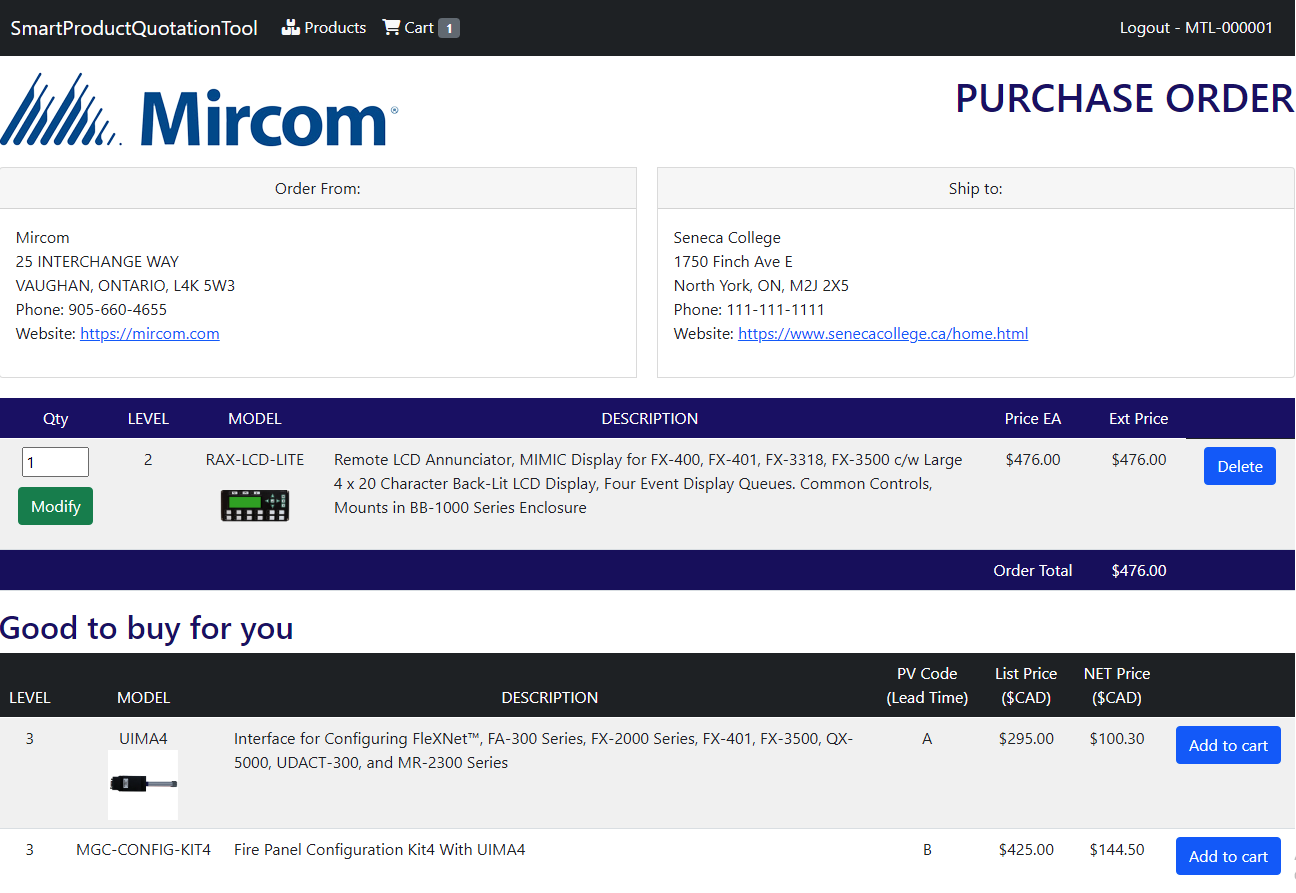Click the Qty column header
The image size is (1296, 893).
click(56, 419)
